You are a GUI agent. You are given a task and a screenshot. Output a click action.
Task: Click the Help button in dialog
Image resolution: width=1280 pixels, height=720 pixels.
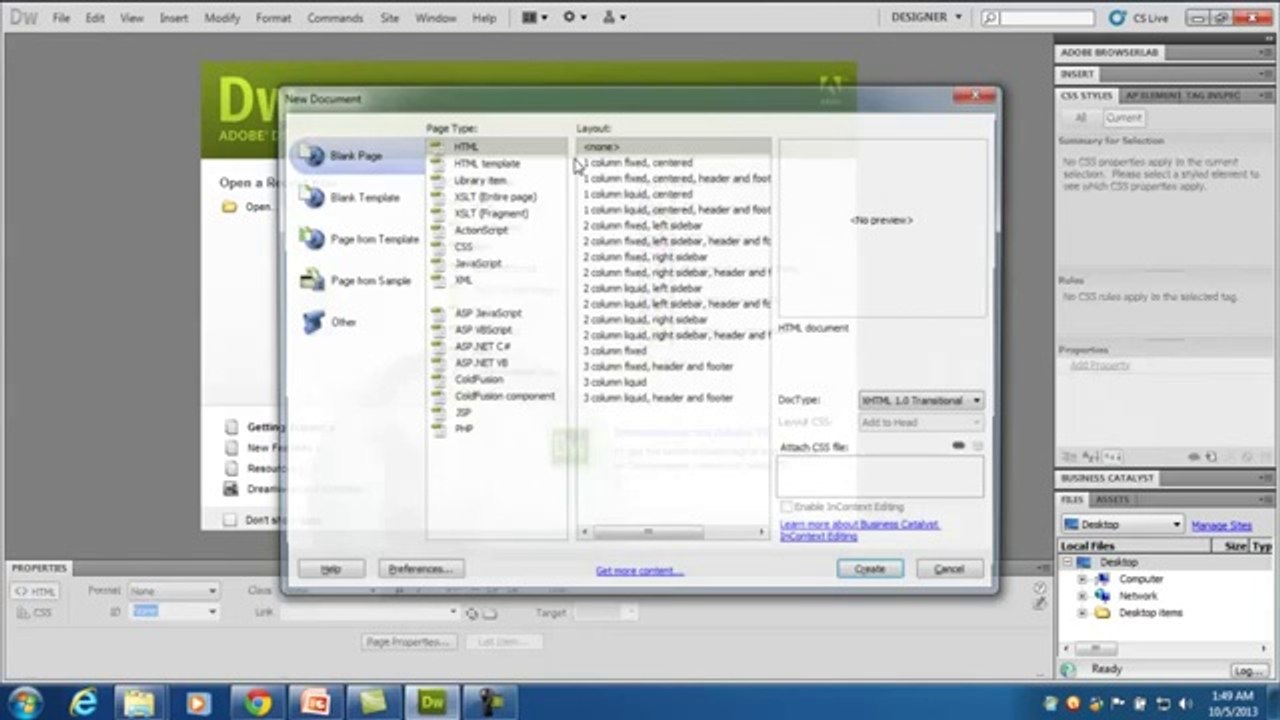(331, 569)
